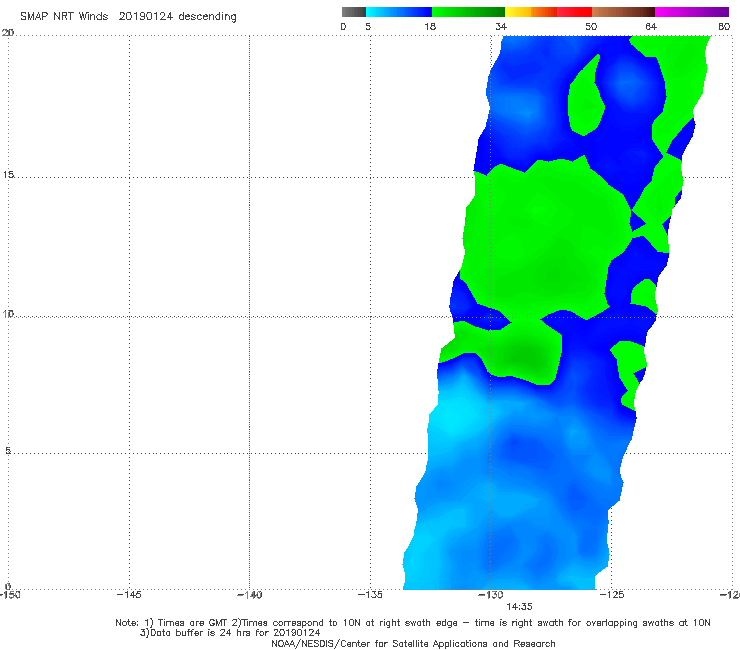
Task: Click the NOAA/NESDIS credit line
Action: [x=413, y=643]
